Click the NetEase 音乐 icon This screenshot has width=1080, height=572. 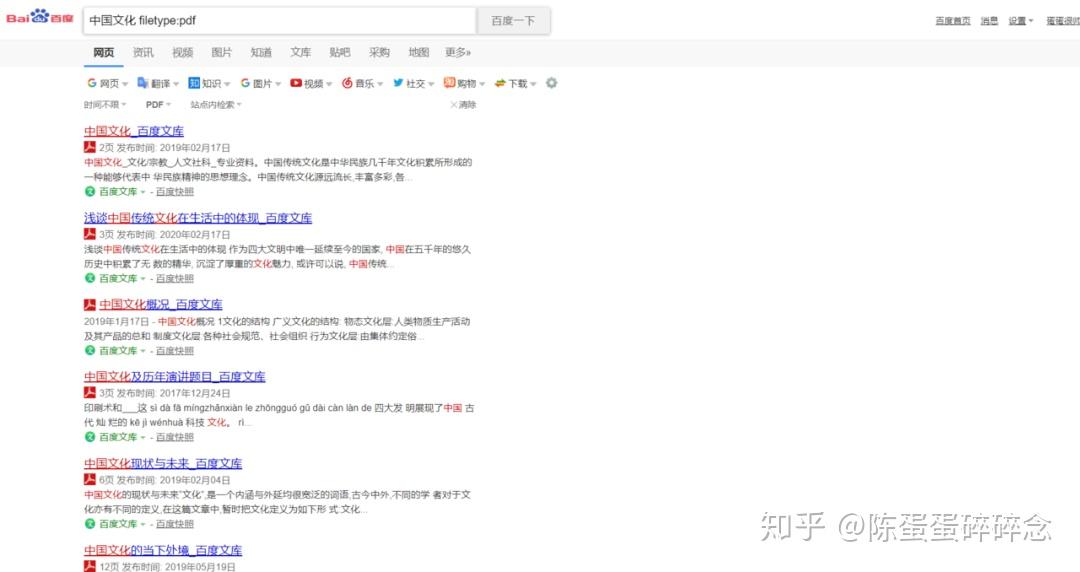click(x=347, y=83)
